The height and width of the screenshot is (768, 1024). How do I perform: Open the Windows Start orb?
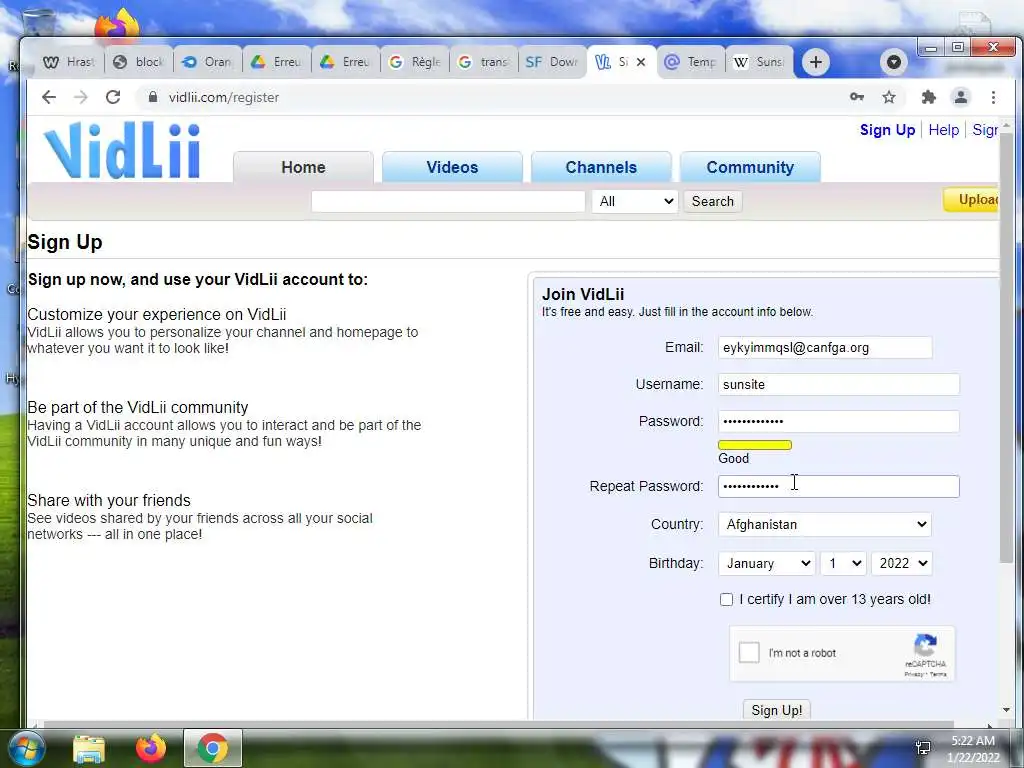26,748
